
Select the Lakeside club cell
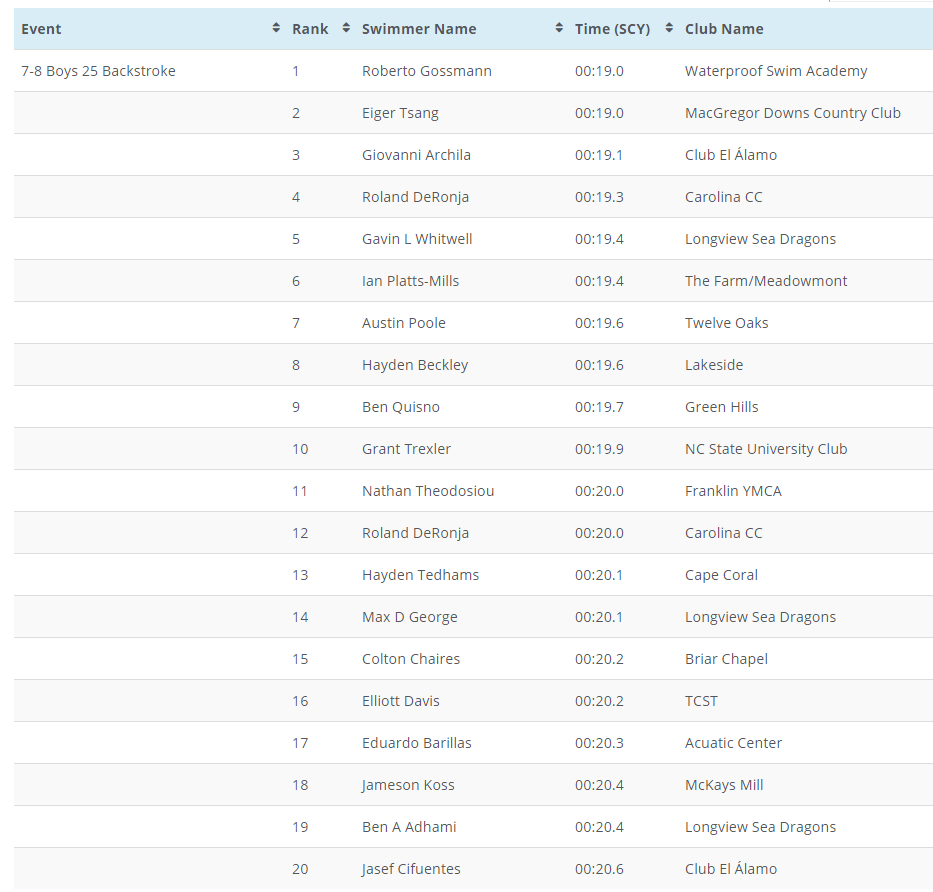pos(714,365)
